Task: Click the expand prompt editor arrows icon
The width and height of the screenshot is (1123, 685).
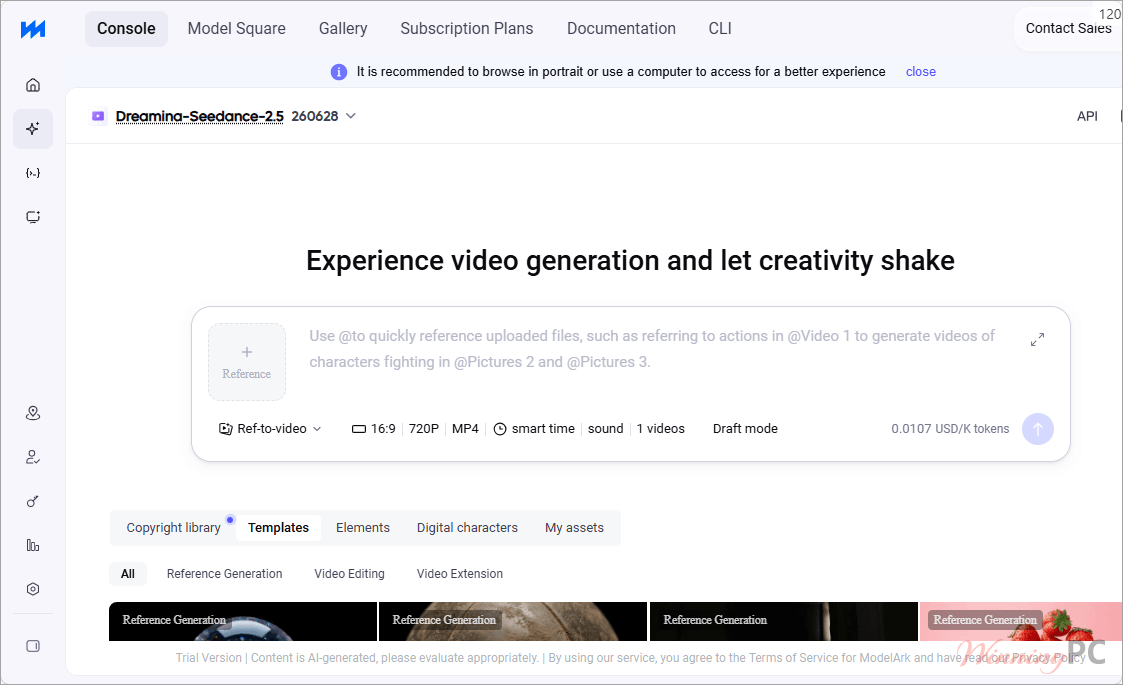Action: 1037,340
